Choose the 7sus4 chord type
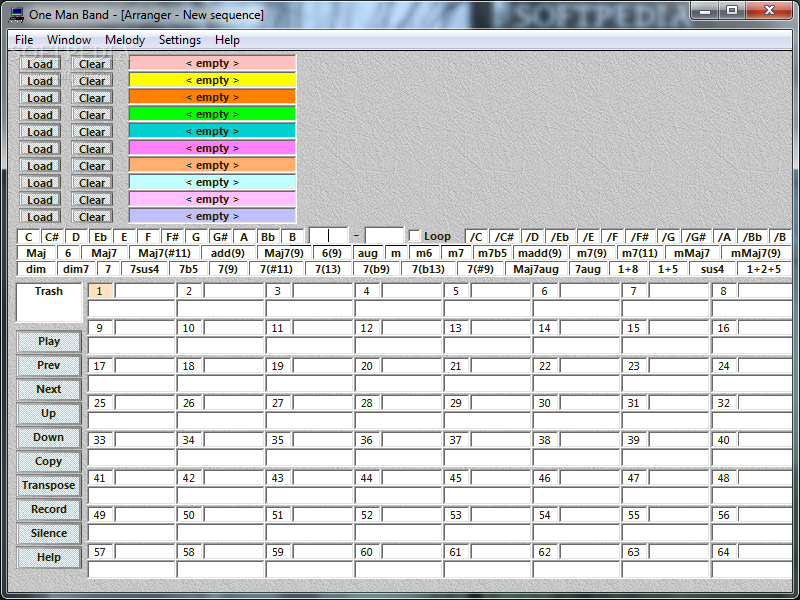Viewport: 800px width, 600px height. pos(144,269)
